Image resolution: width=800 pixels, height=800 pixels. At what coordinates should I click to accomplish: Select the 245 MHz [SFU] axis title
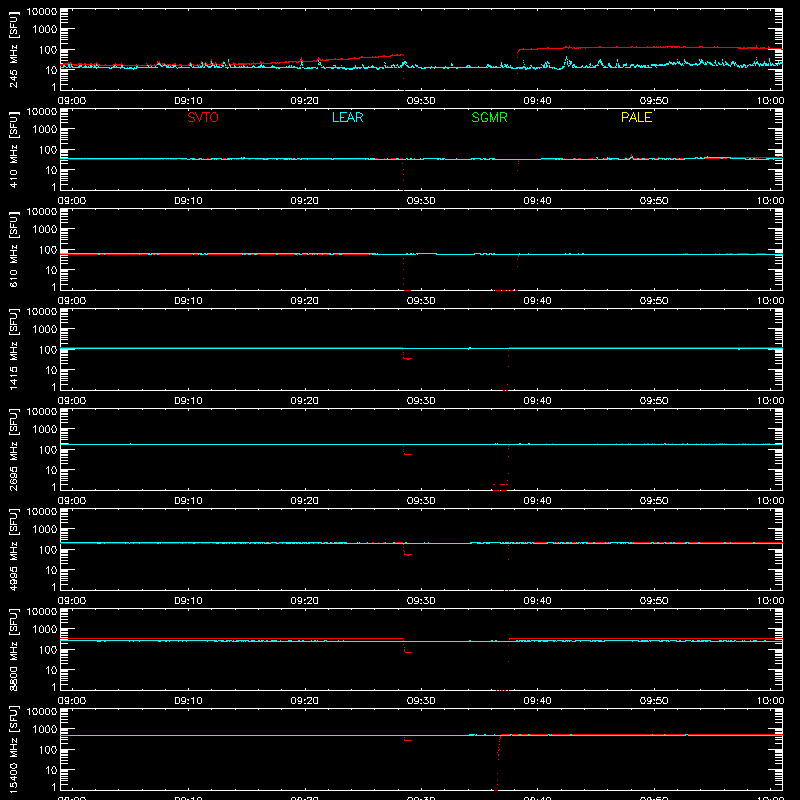pyautogui.click(x=14, y=50)
